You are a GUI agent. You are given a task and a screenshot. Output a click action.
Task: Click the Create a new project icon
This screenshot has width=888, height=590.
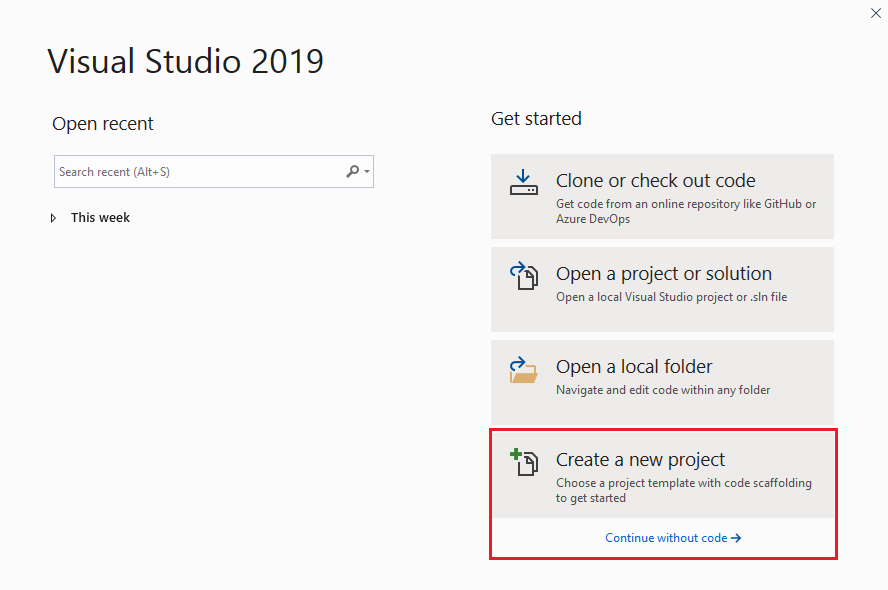(525, 463)
